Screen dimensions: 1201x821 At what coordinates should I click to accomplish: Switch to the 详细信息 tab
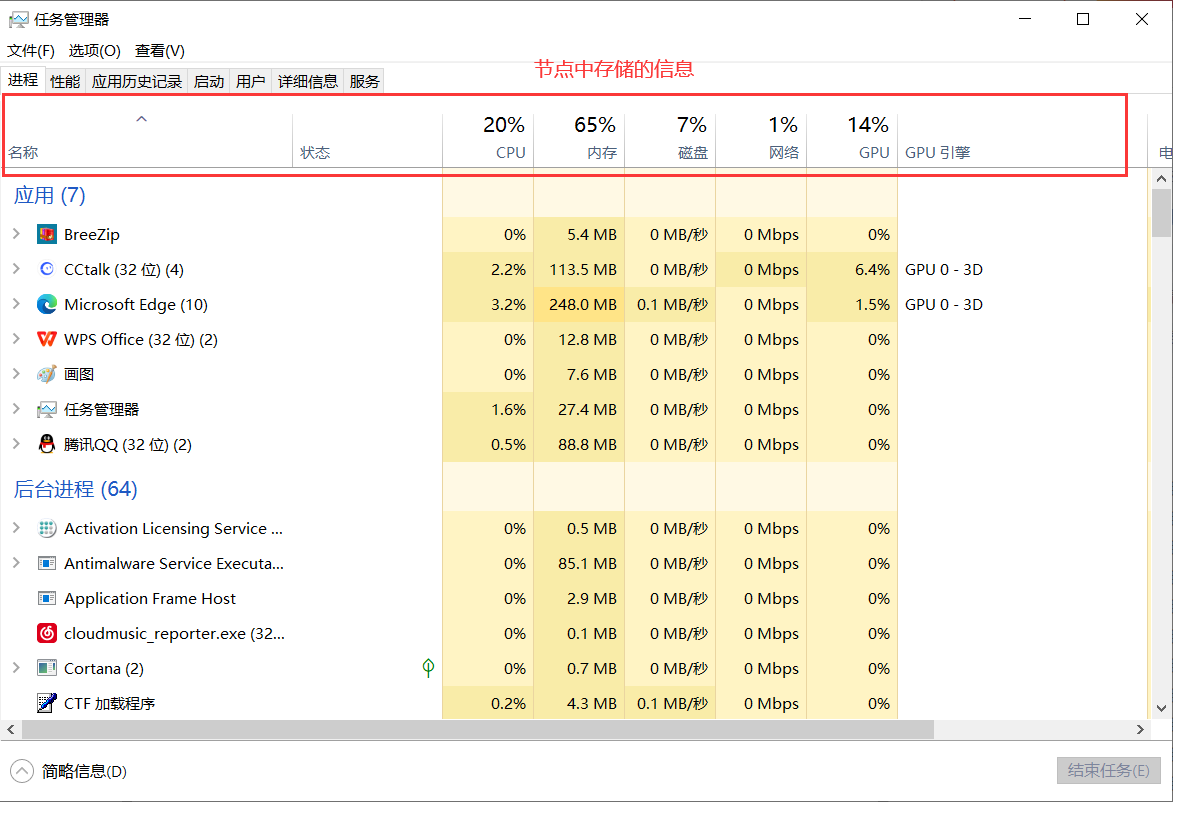[308, 82]
